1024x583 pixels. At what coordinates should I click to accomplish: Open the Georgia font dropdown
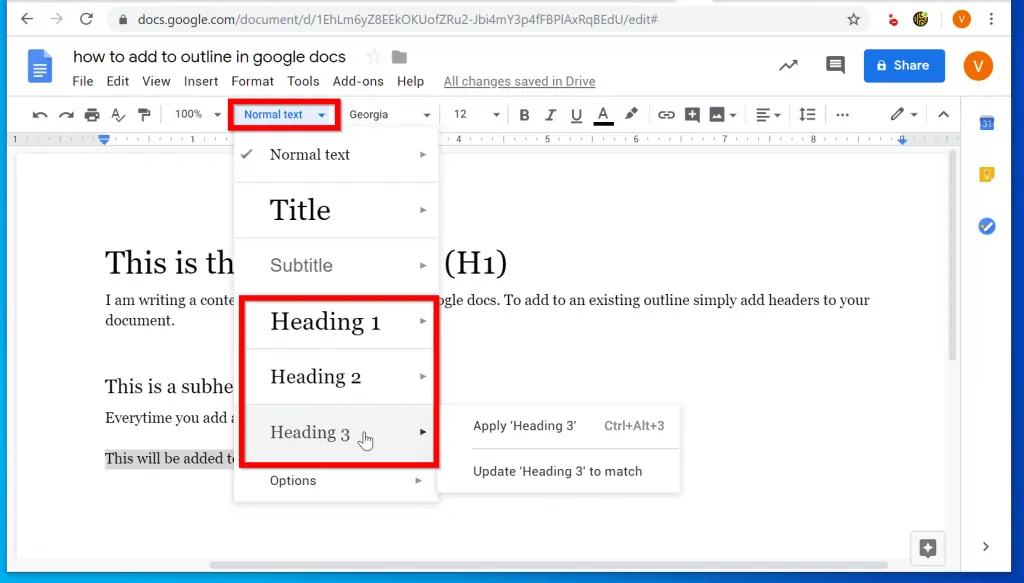click(389, 115)
